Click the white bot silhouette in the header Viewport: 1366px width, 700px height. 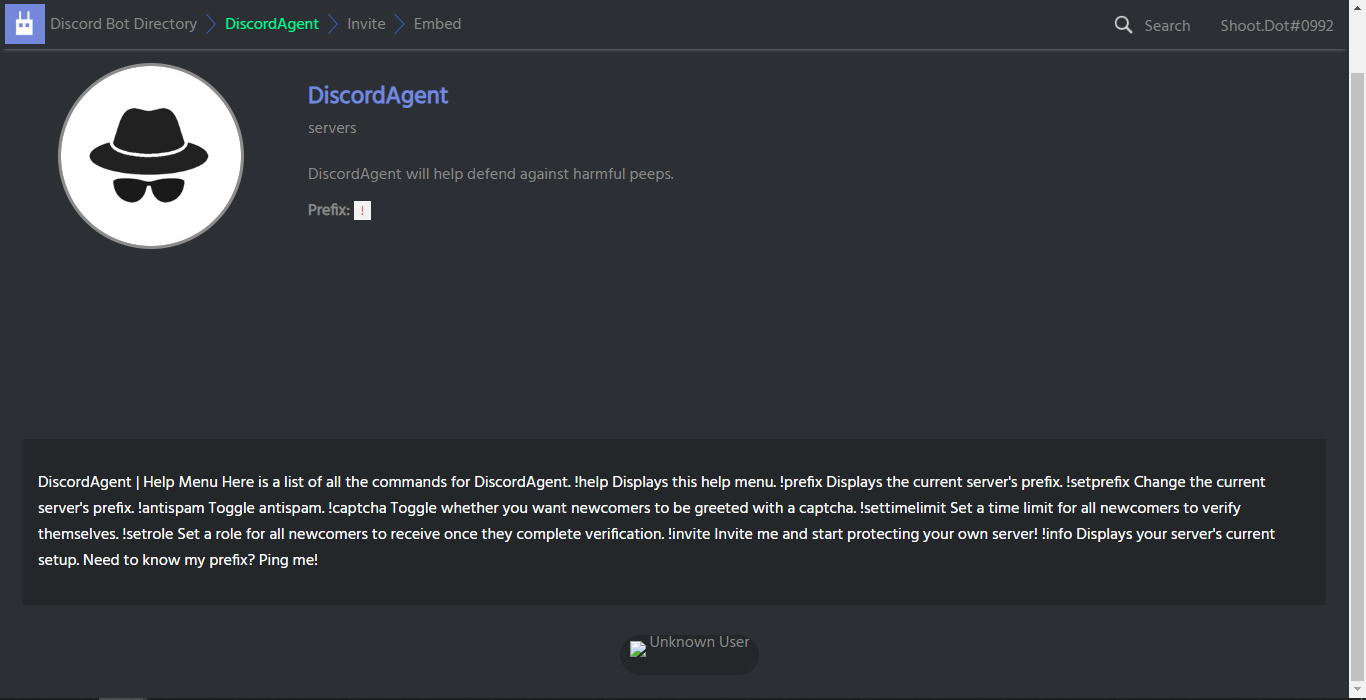24,22
